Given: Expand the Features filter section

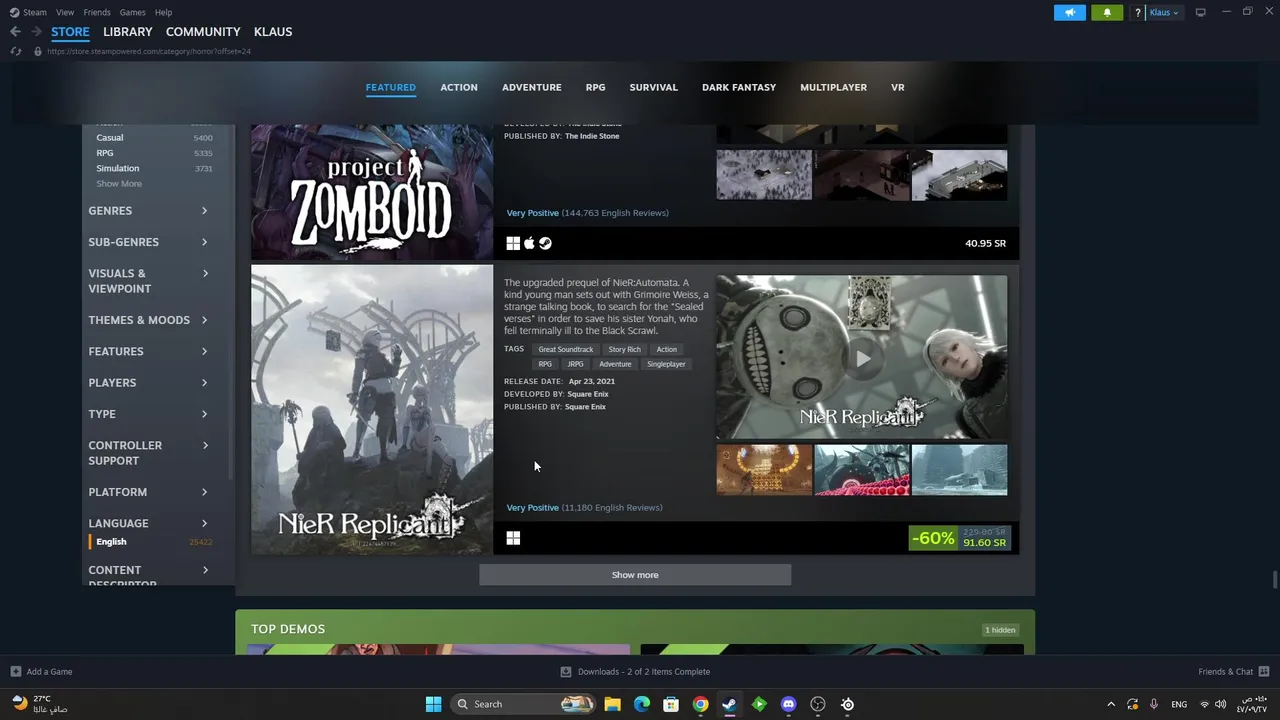Looking at the screenshot, I should (x=148, y=351).
